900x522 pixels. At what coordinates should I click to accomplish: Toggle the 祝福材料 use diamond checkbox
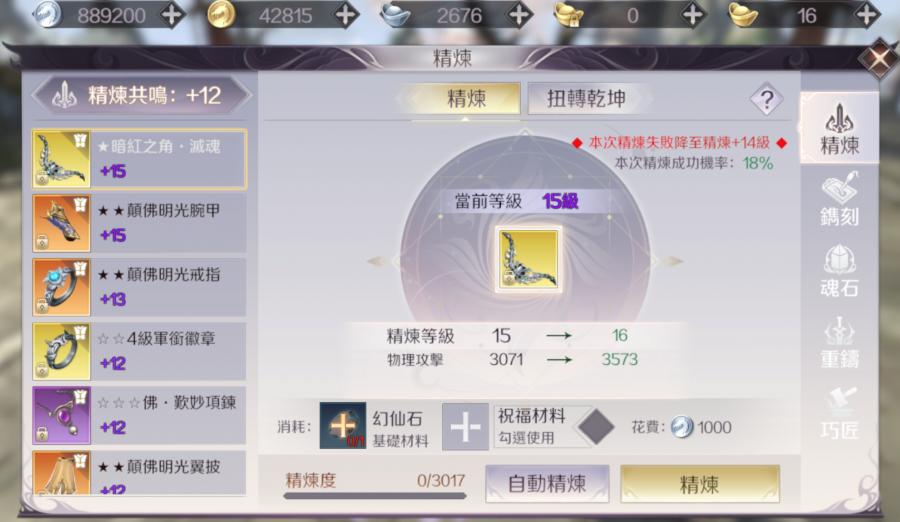(x=596, y=427)
